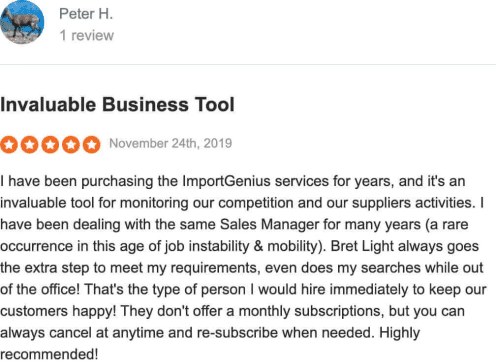Image resolution: width=496 pixels, height=361 pixels.
Task: Click the closing word recommended!
Action: point(49,354)
